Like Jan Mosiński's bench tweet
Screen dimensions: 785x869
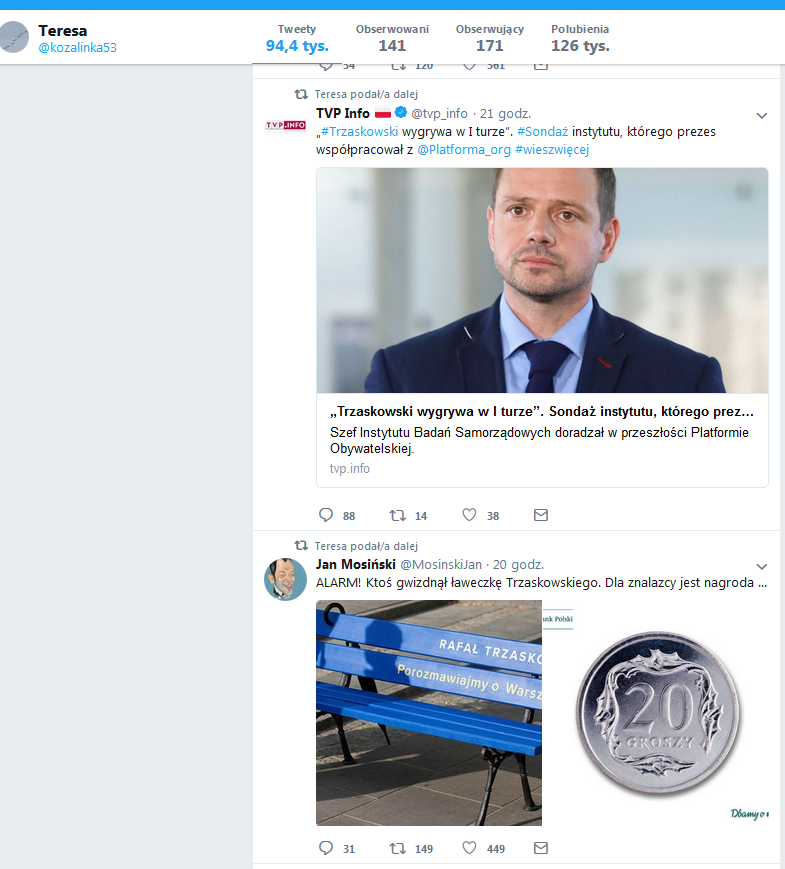(469, 848)
